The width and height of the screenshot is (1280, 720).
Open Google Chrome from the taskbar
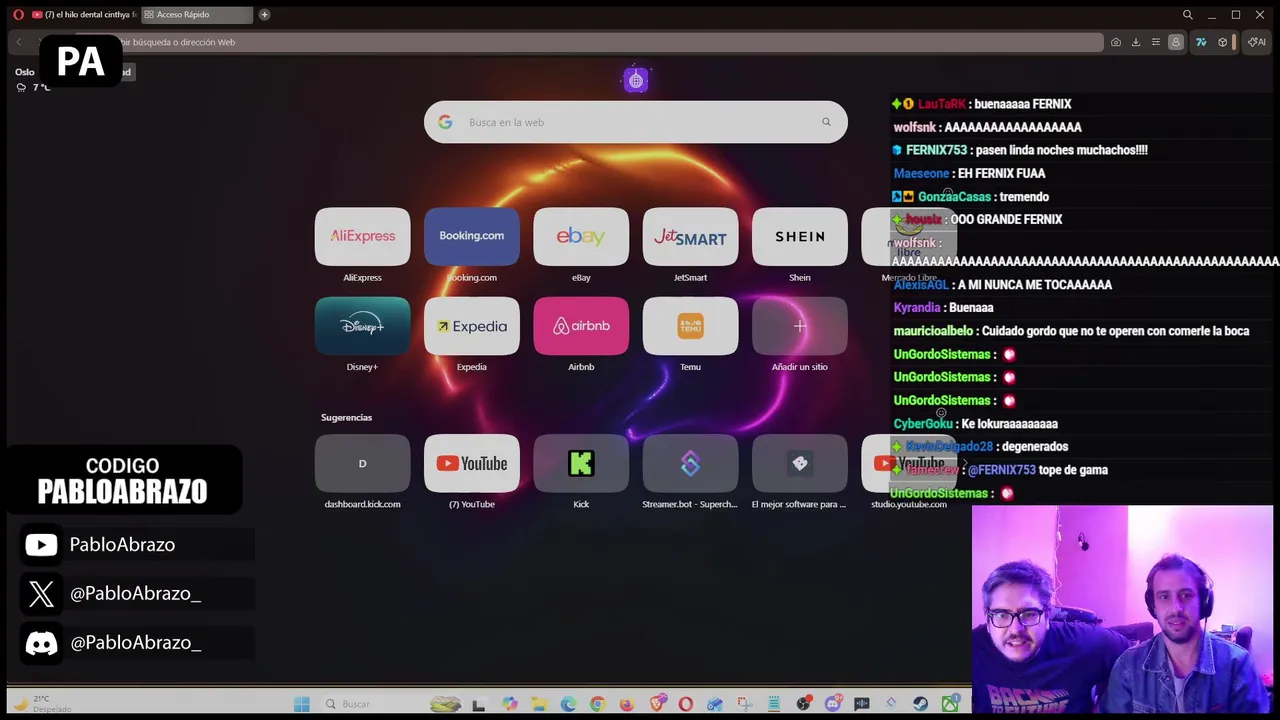click(598, 704)
